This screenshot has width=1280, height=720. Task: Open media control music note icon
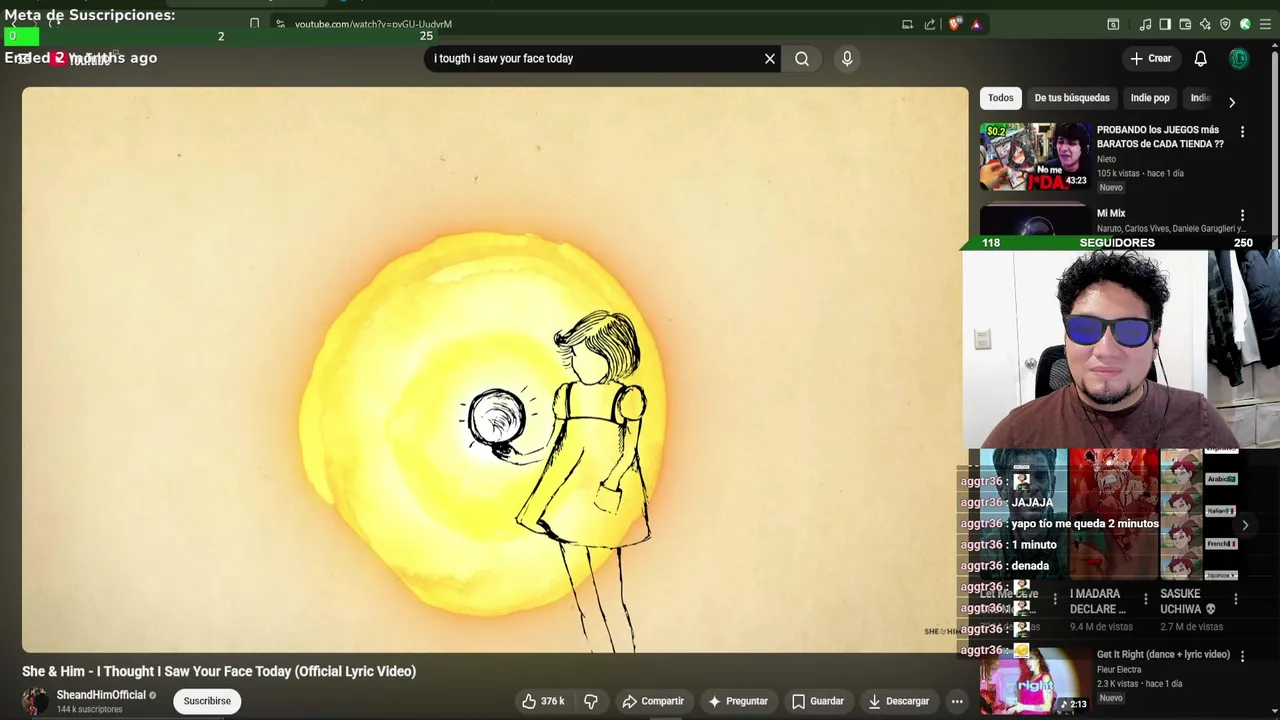(1146, 24)
